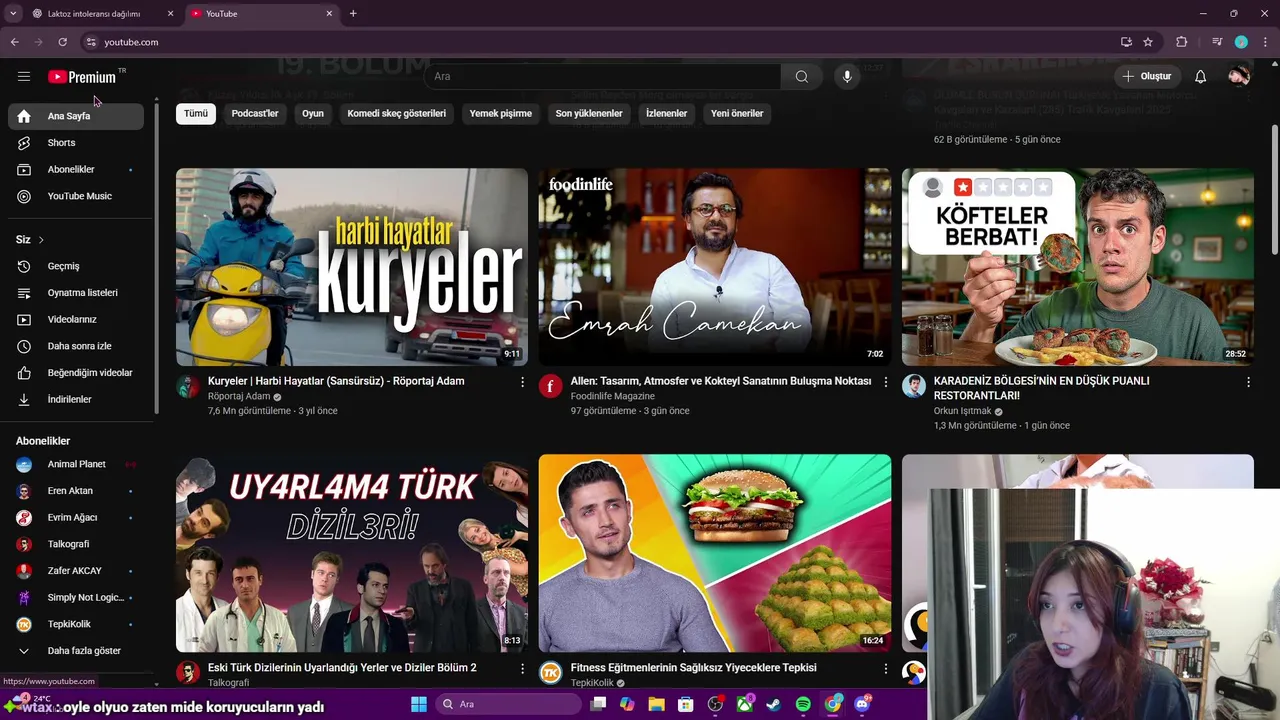Open Zafer AKCAY channel in sidebar
Image resolution: width=1280 pixels, height=720 pixels.
click(x=76, y=571)
